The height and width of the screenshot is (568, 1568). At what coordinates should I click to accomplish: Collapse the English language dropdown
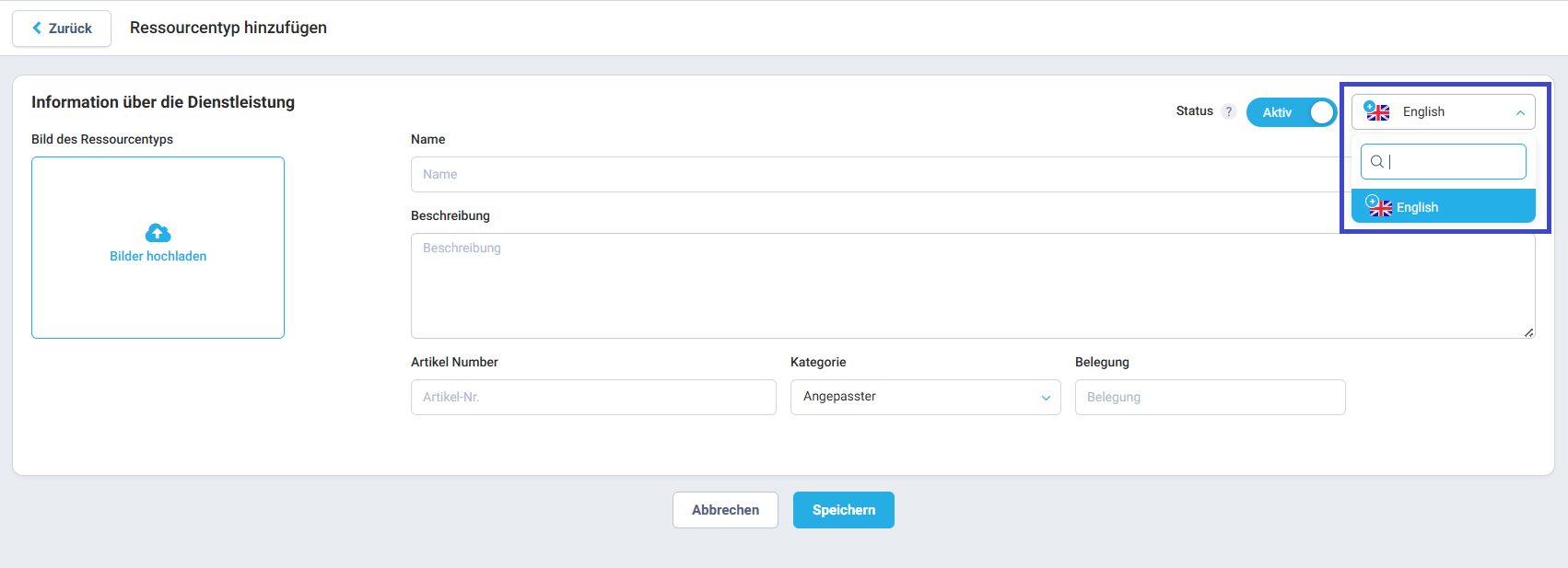[1444, 112]
